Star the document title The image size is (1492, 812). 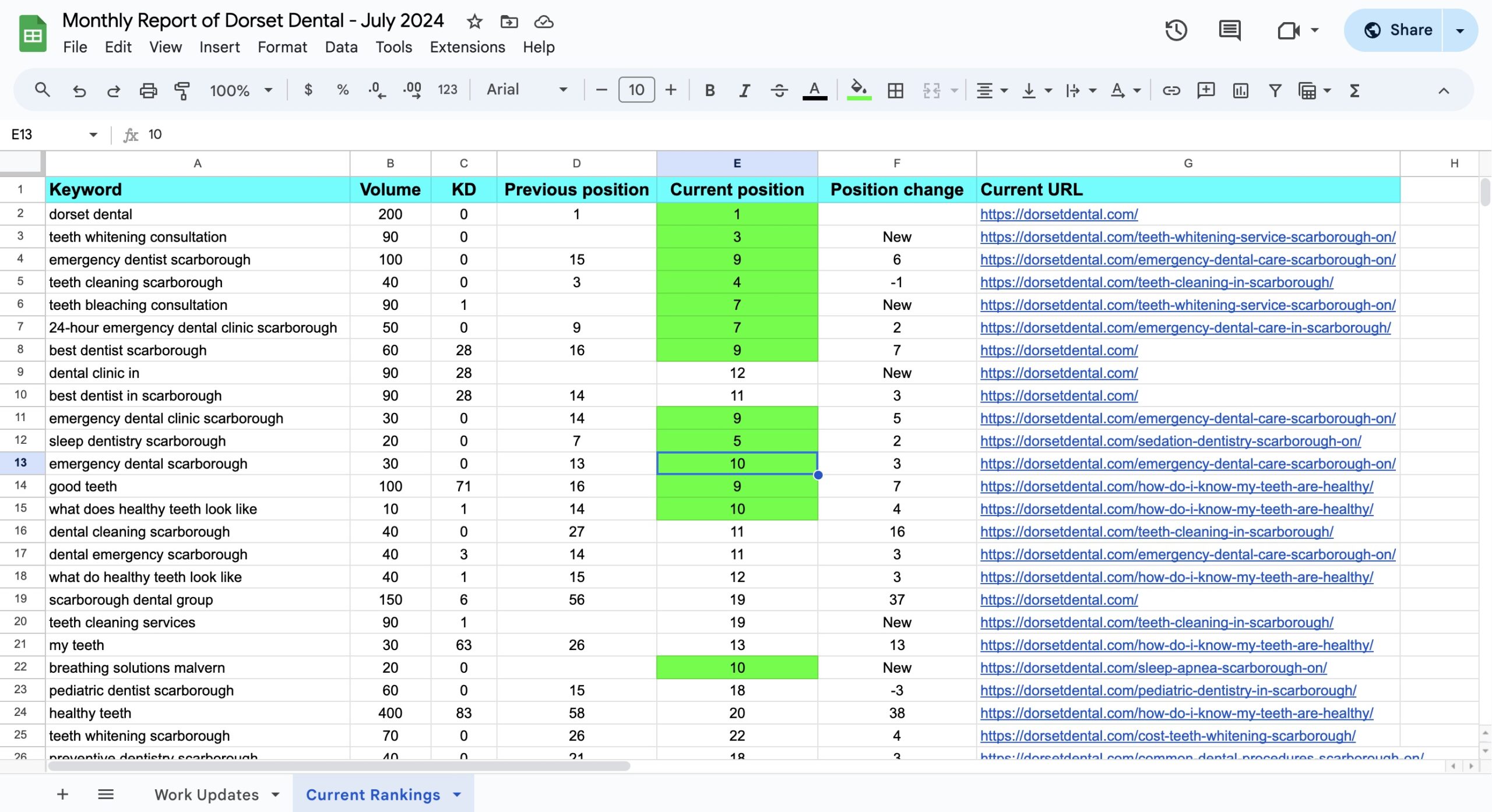[x=474, y=22]
